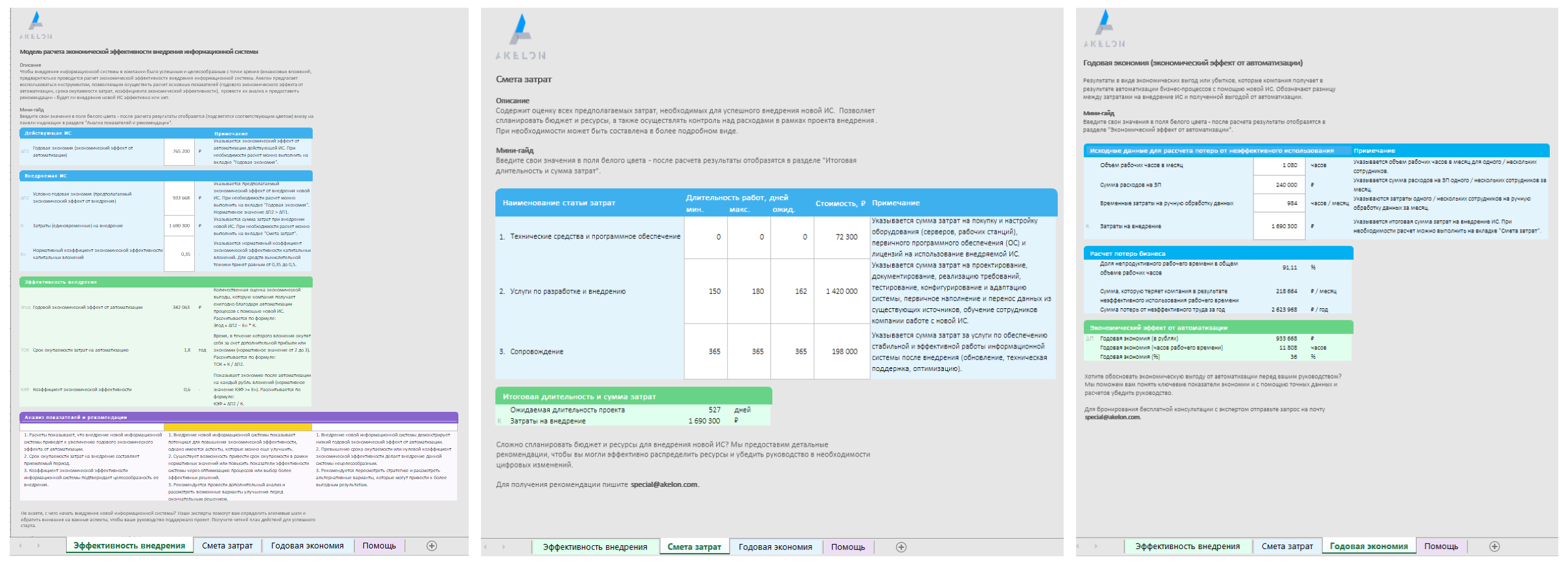Select 933 668 cell in Внедряемая ИС section
Image resolution: width=1568 pixels, height=564 pixels.
179,198
